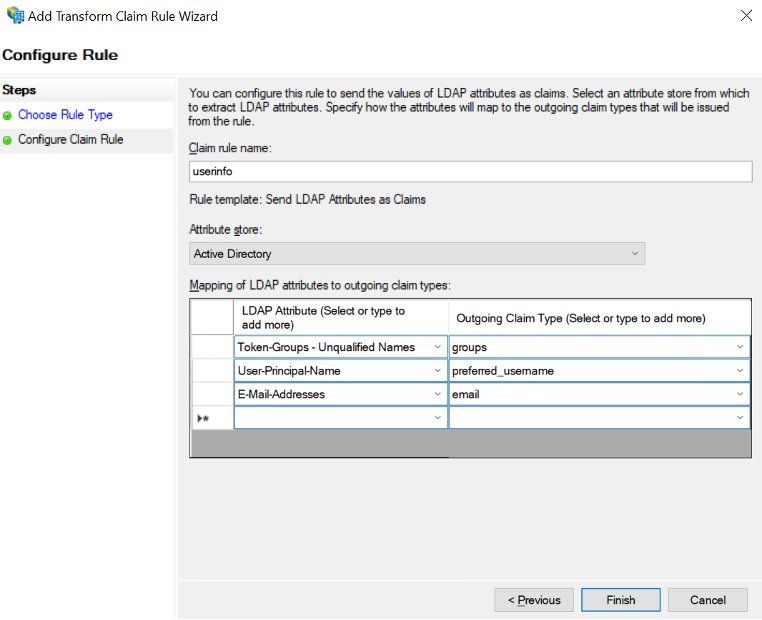762x620 pixels.
Task: Select the Configure Claim Rule step
Action: tap(70, 140)
